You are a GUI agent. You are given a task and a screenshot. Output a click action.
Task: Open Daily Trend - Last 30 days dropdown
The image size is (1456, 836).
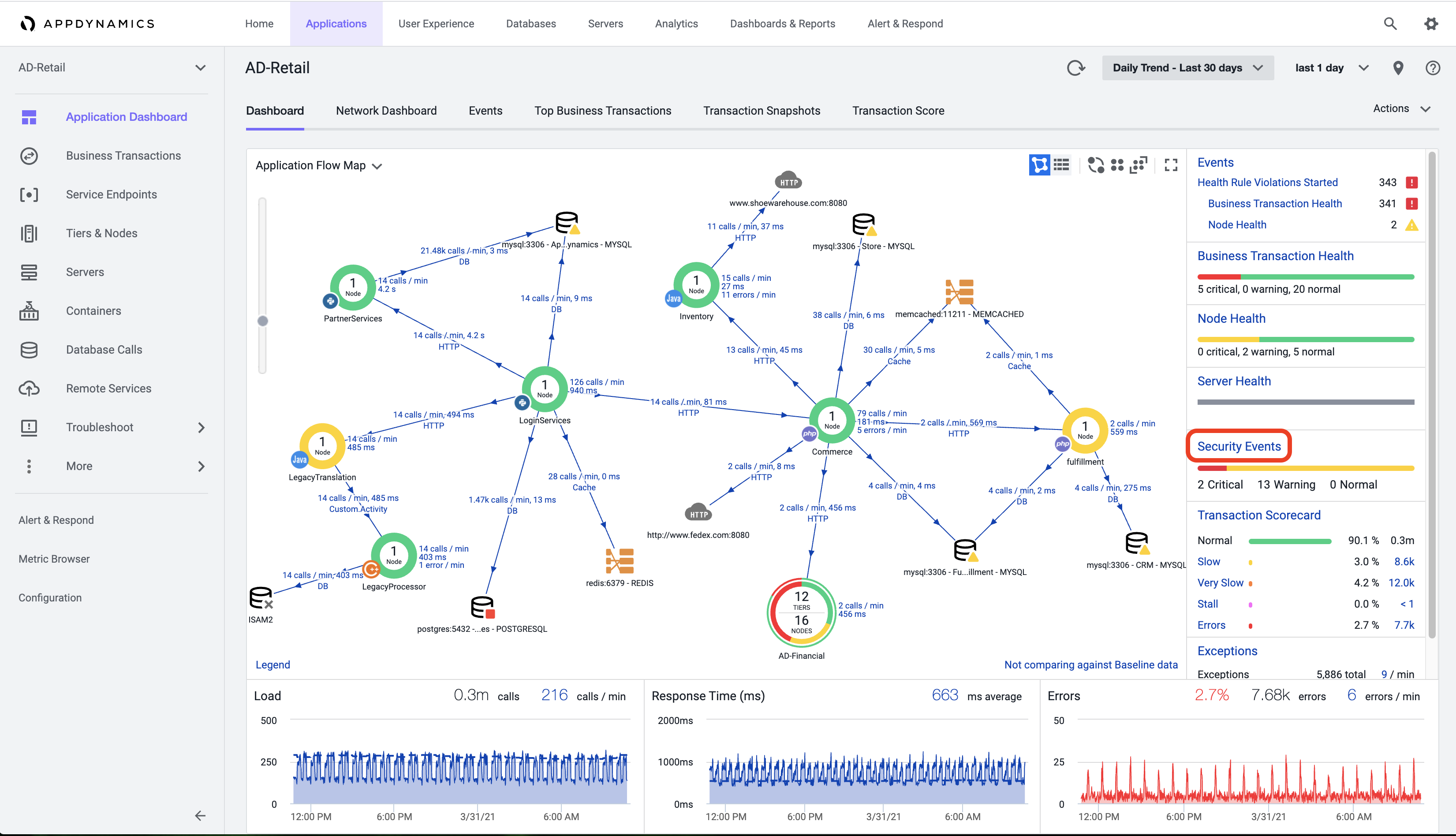[x=1188, y=68]
